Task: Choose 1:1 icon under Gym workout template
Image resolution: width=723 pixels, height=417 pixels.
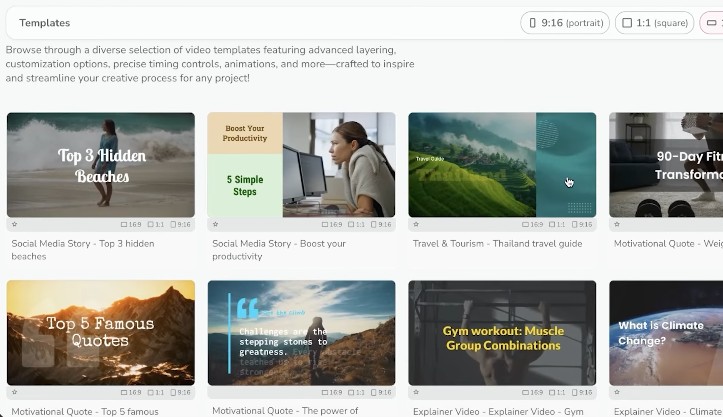Action: point(559,393)
